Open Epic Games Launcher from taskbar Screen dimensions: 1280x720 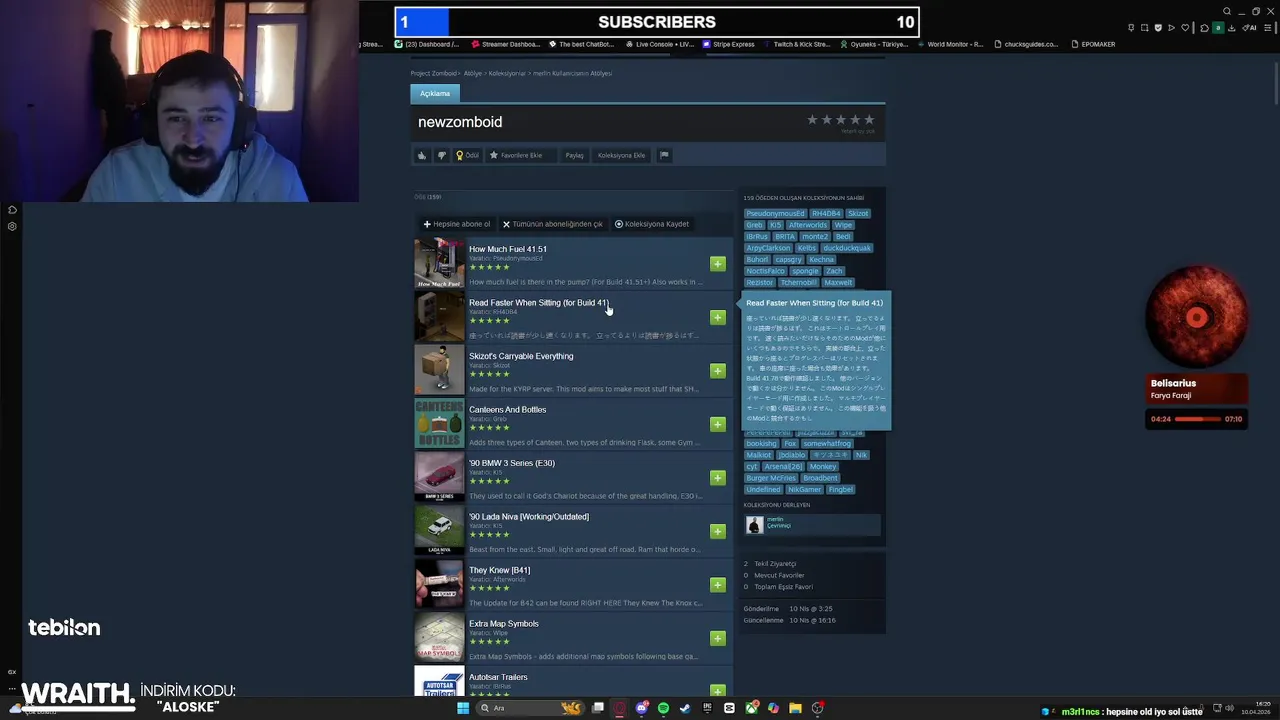click(x=707, y=708)
